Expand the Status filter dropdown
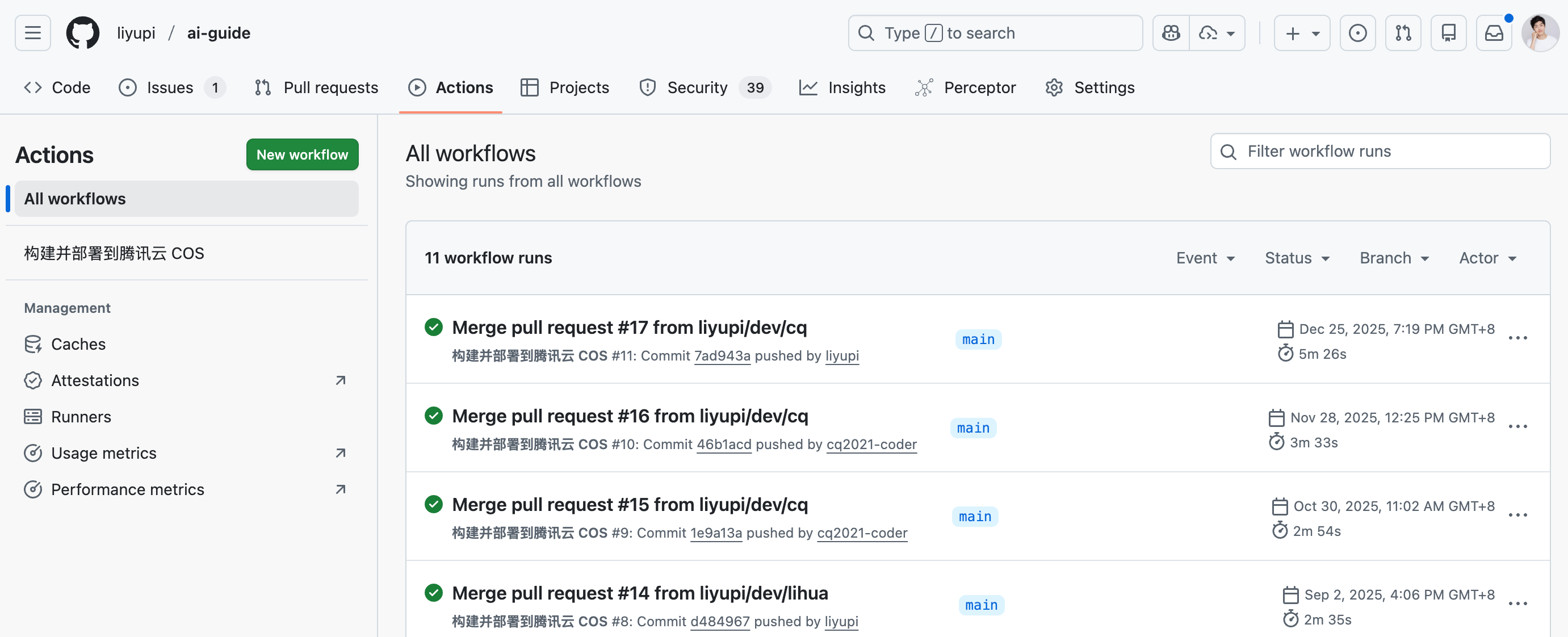This screenshot has height=637, width=1568. (x=1297, y=258)
